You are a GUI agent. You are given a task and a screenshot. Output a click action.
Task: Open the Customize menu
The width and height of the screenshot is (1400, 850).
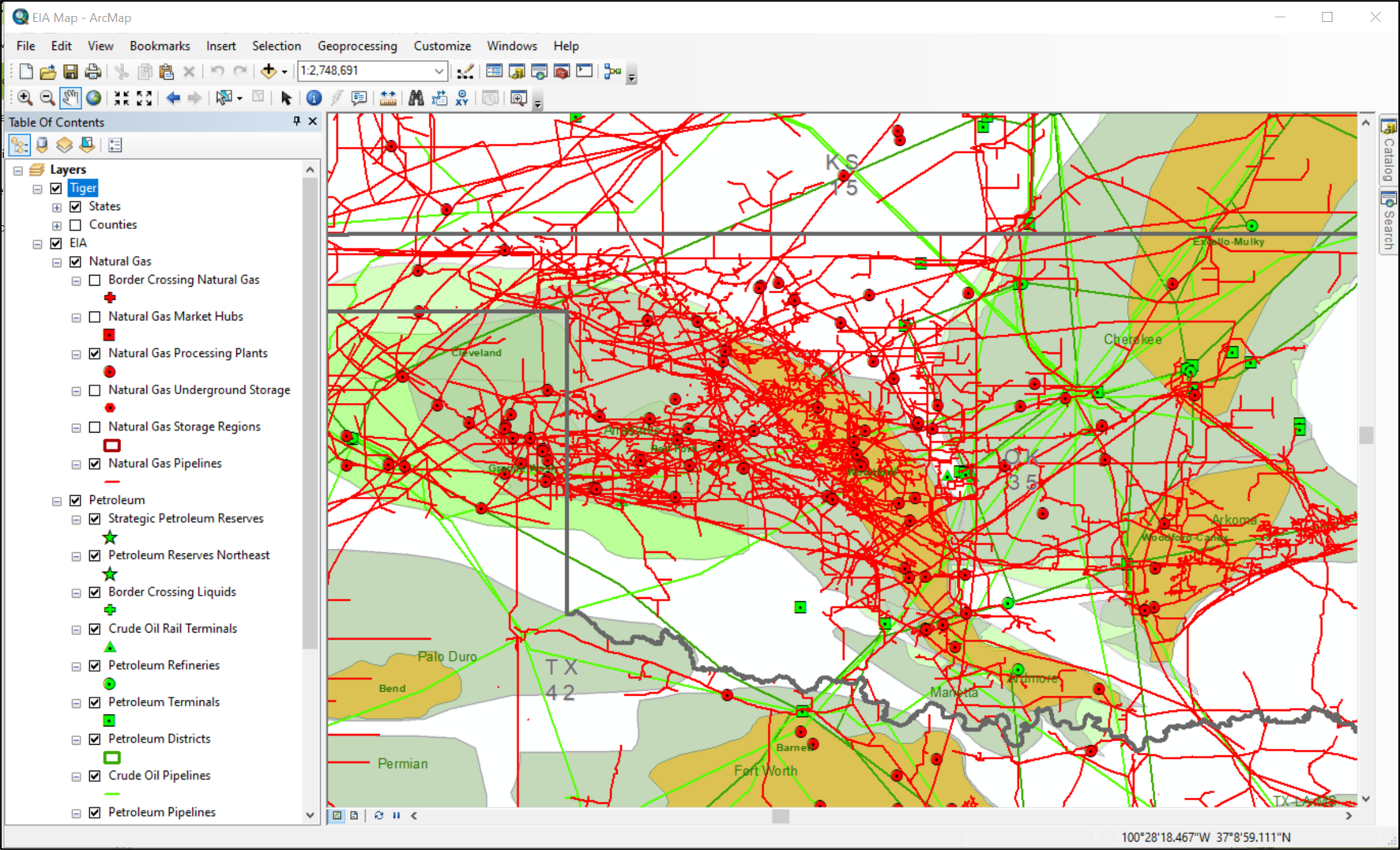(x=442, y=46)
